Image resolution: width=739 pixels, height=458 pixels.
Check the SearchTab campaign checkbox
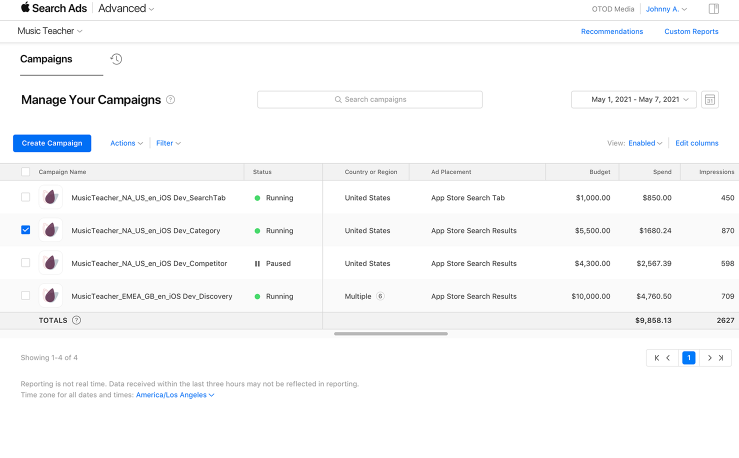point(25,197)
